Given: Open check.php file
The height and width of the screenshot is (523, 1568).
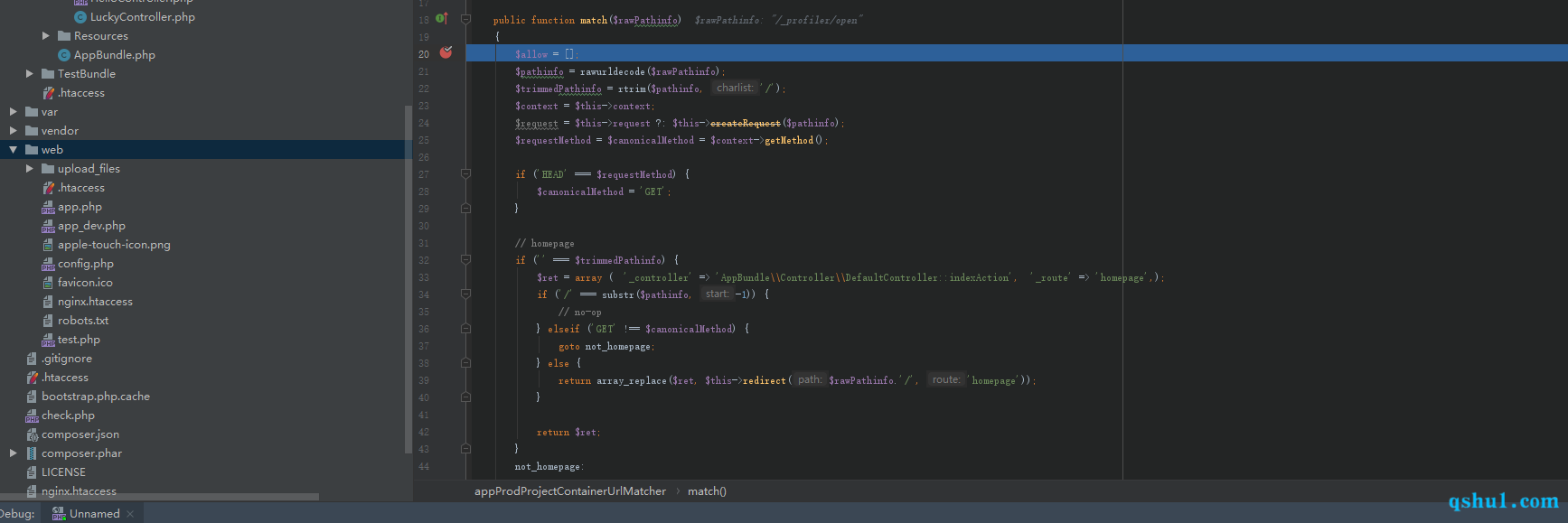Looking at the screenshot, I should click(68, 416).
